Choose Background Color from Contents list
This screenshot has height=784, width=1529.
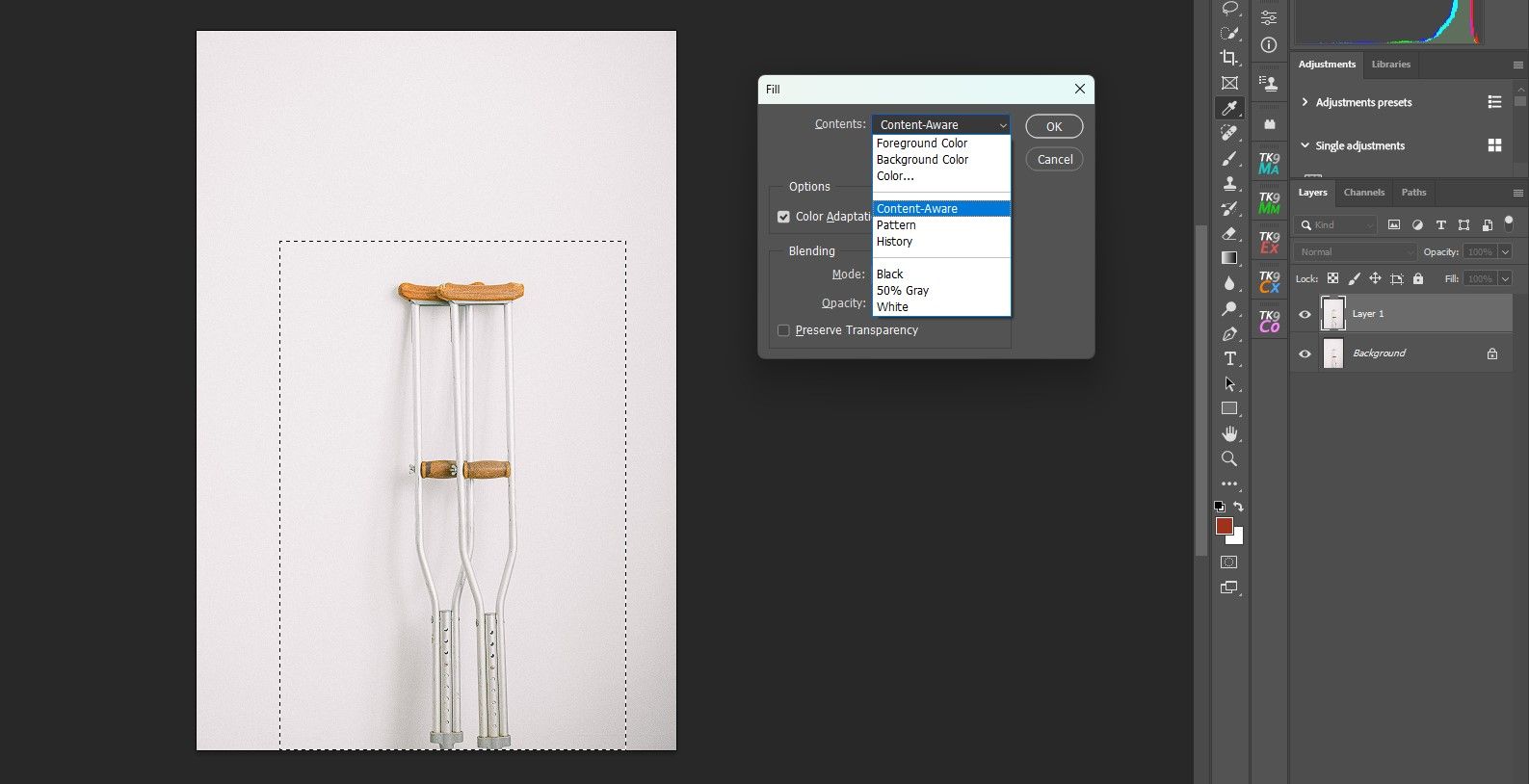(941, 160)
